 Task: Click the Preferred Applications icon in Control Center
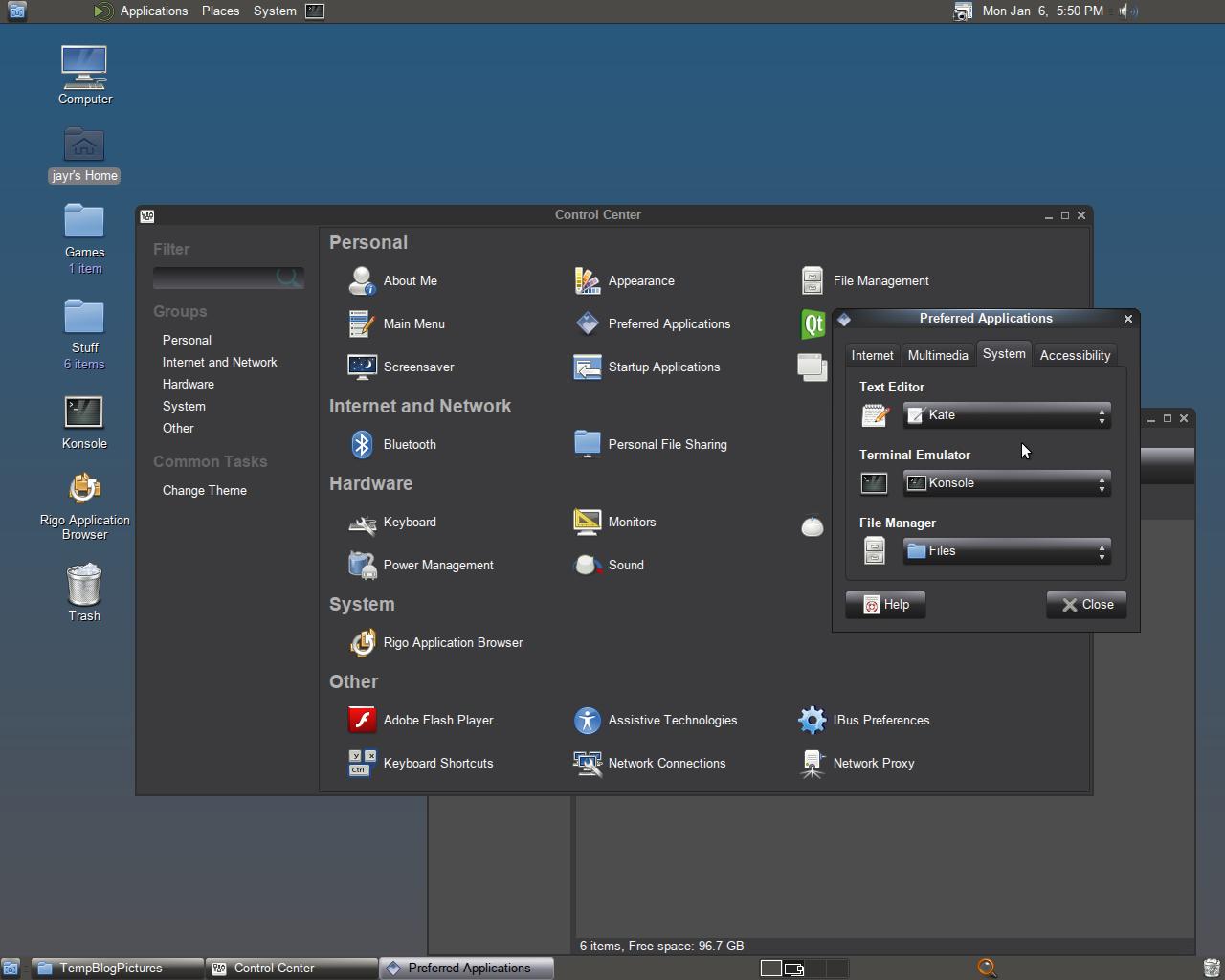[x=587, y=323]
